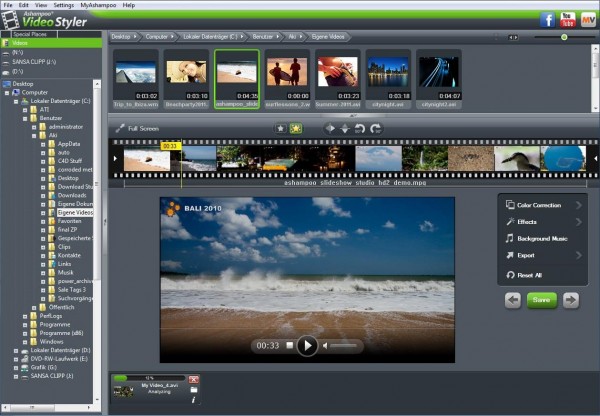Select Videos in Special Places
Image resolution: width=600 pixels, height=416 pixels.
tap(51, 43)
